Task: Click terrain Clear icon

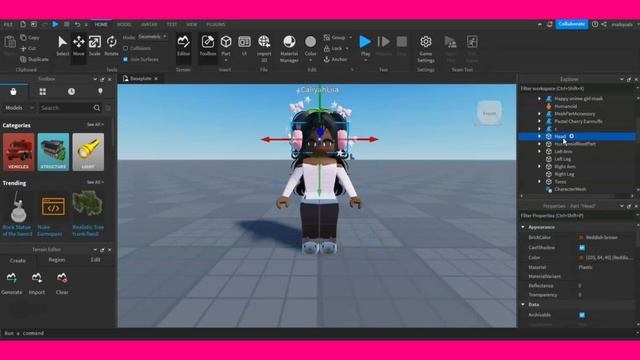Action: point(62,278)
